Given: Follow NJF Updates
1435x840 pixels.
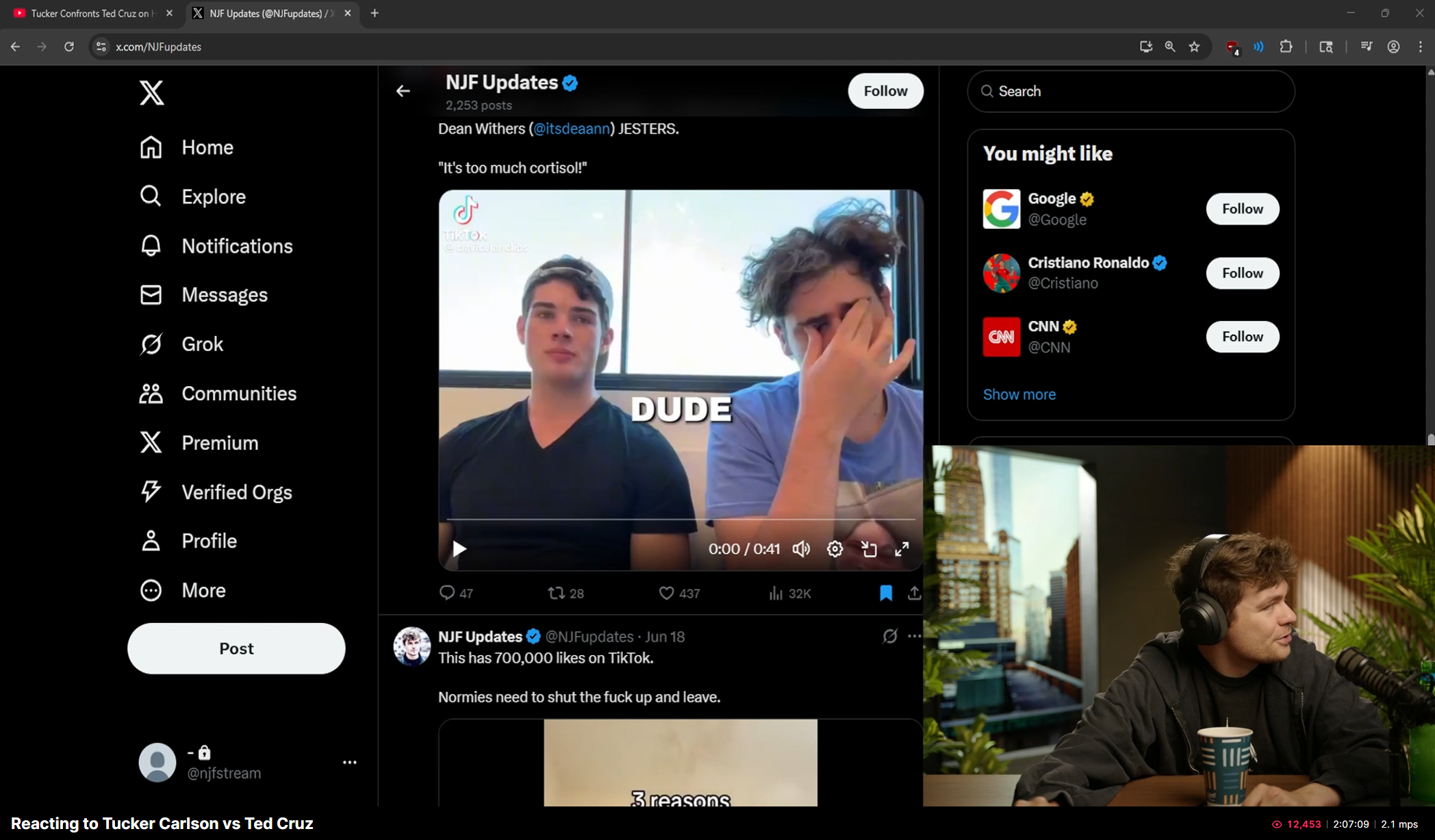Looking at the screenshot, I should 885,91.
